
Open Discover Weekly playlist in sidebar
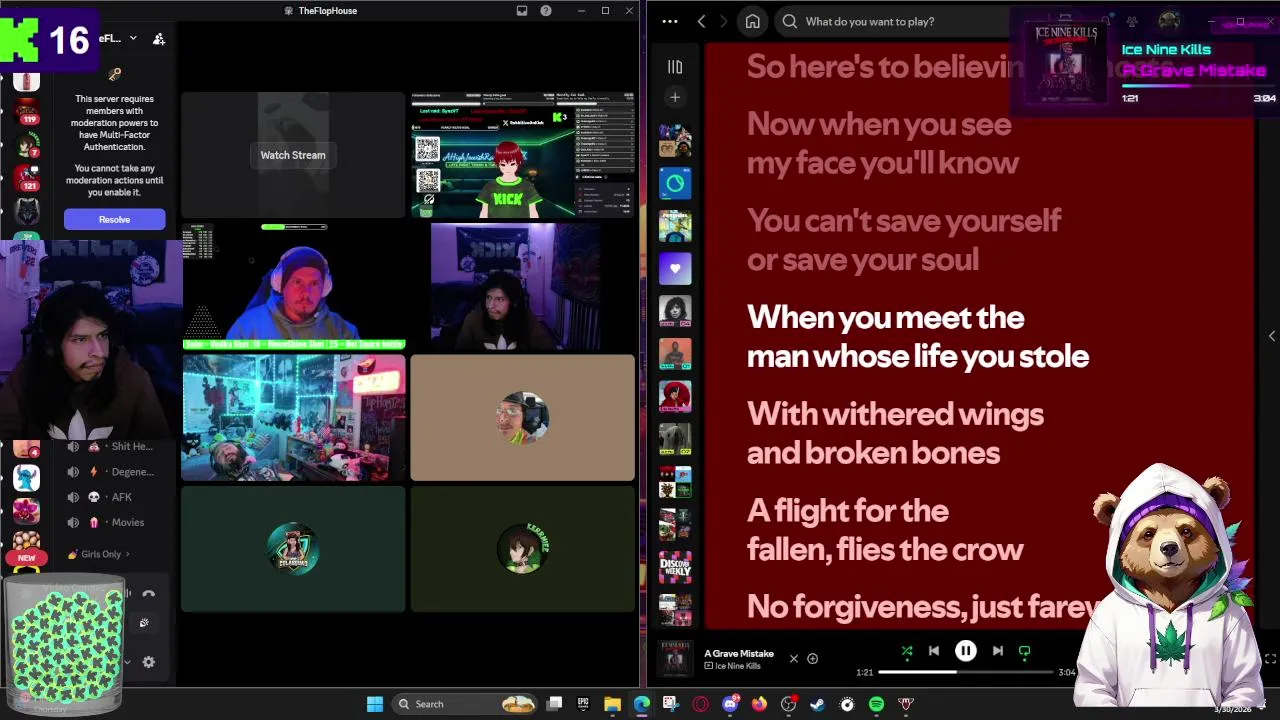[675, 567]
